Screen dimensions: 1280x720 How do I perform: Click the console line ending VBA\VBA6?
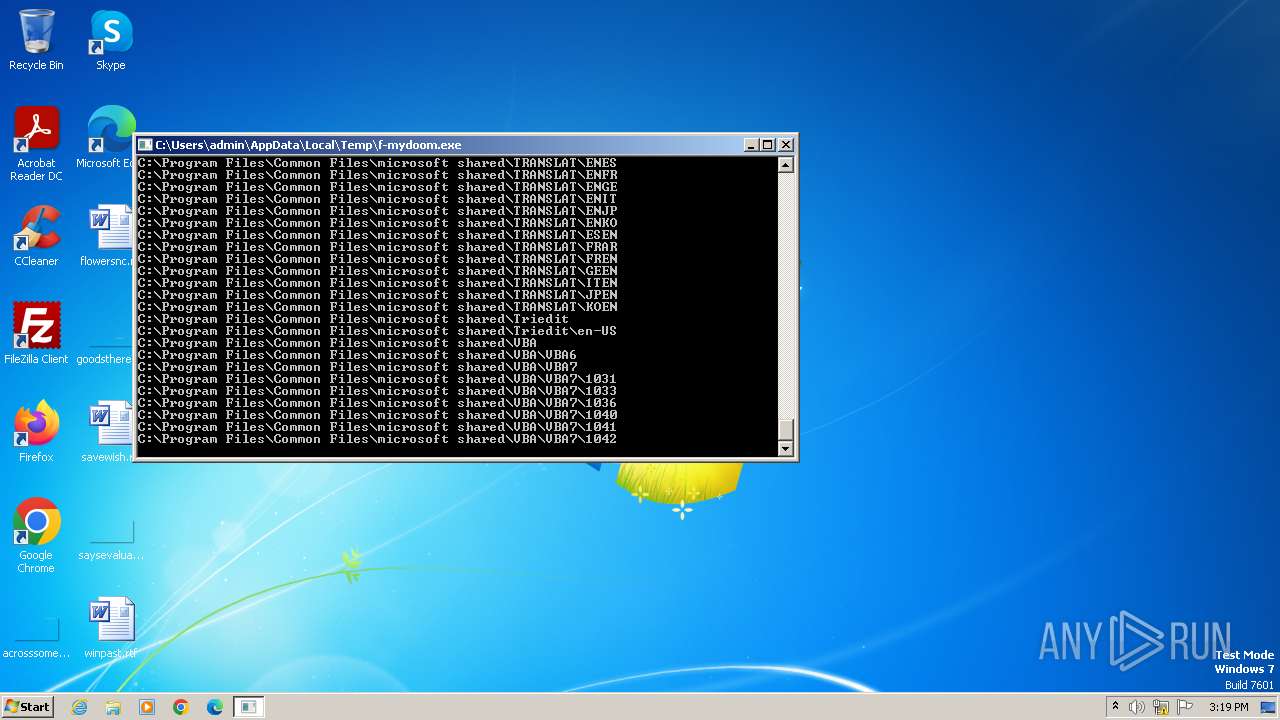(x=357, y=355)
